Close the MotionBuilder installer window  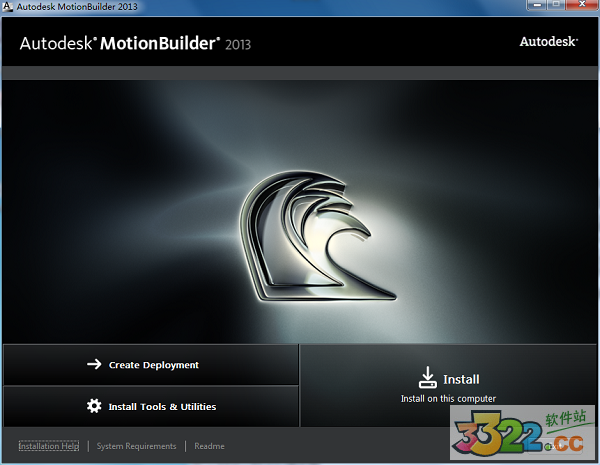582,5
